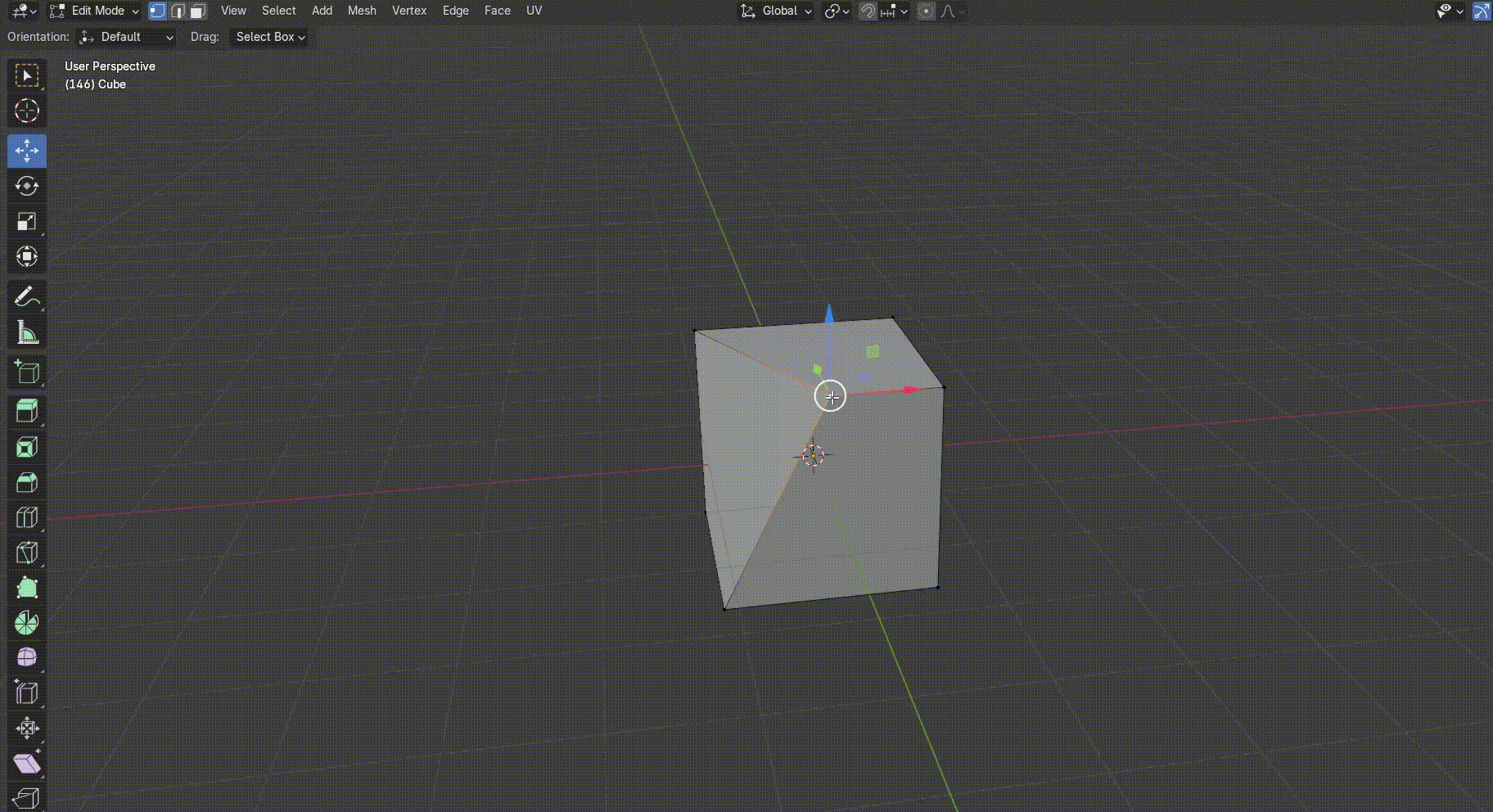Screen dimensions: 1493x812
Task: Enable Vertex select mode
Action: [157, 11]
